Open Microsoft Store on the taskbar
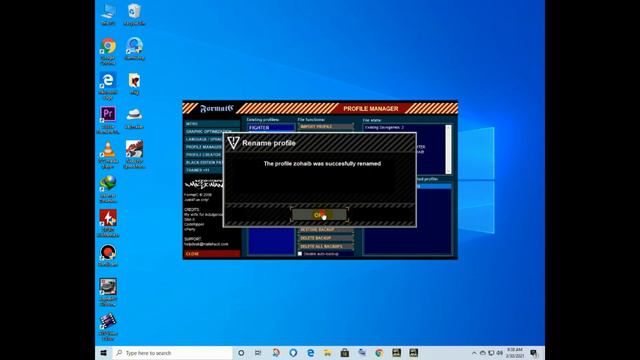640x360 pixels. [345, 353]
